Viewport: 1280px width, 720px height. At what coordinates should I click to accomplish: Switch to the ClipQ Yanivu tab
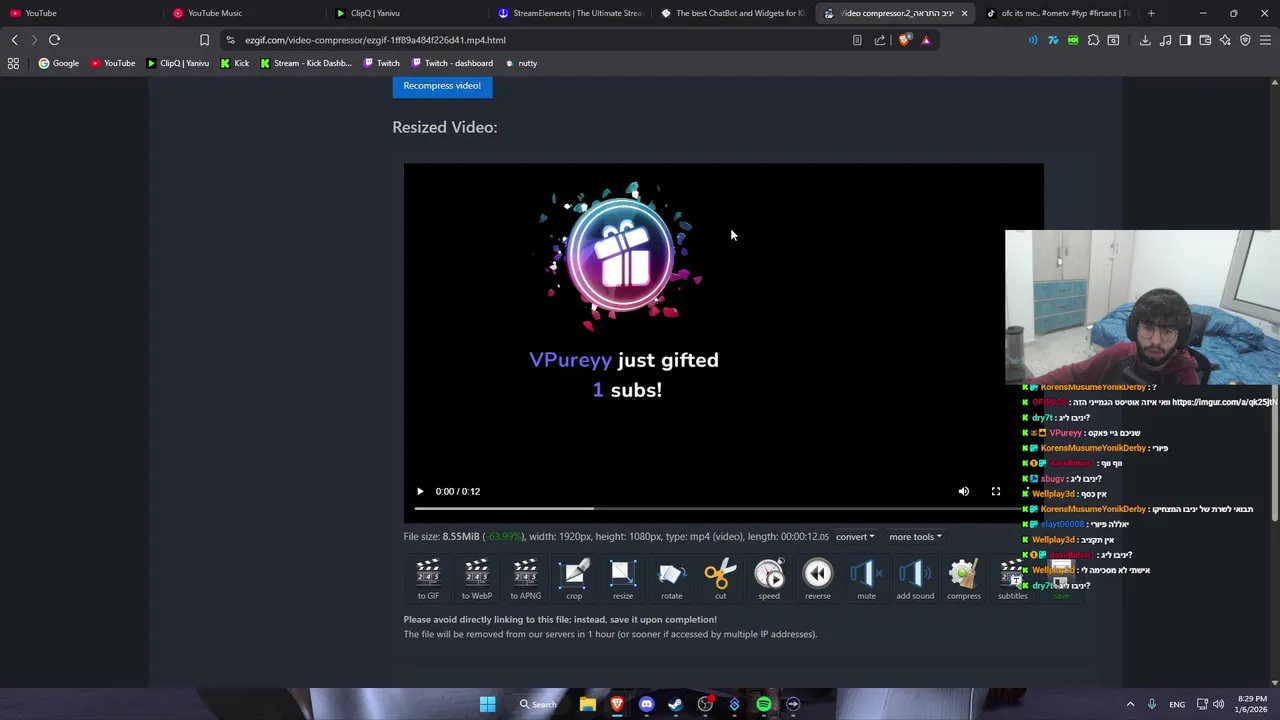click(x=408, y=13)
